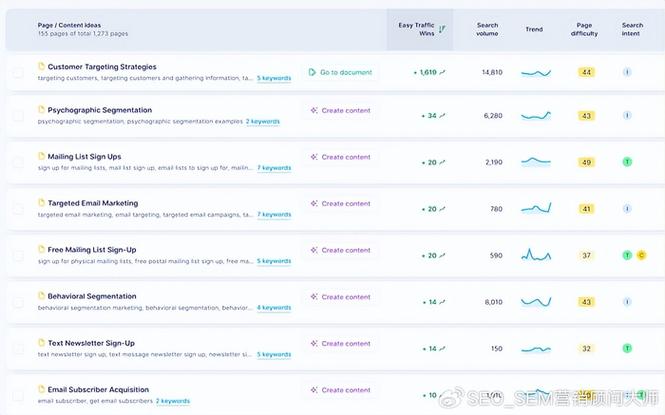Click Create content for Behavioral Segmentation
This screenshot has height=415, width=665.
[340, 297]
